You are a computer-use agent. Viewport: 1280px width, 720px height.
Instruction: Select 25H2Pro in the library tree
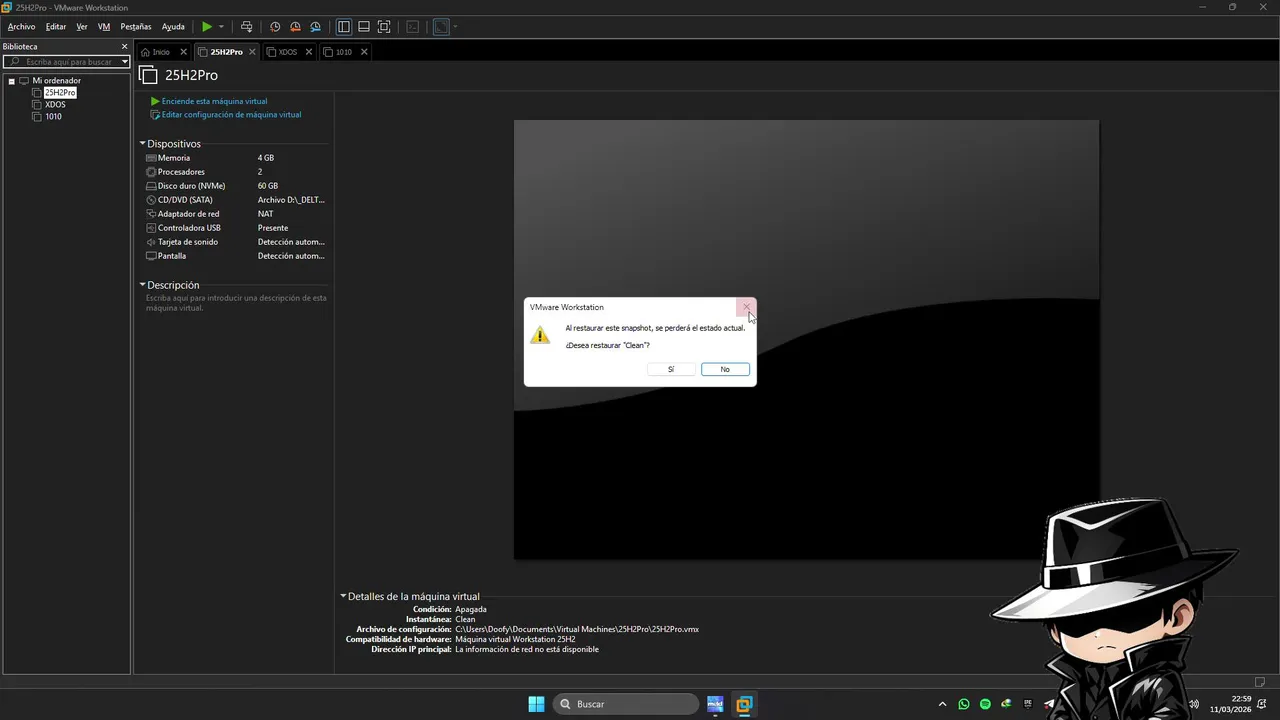60,93
